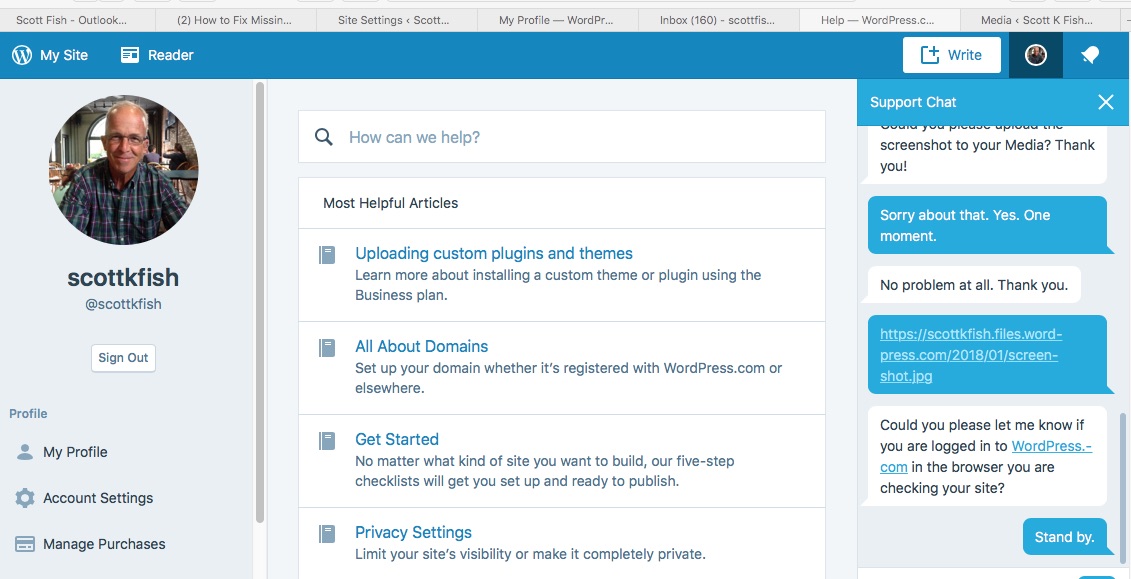Open Uploading custom plugins and themes article

pyautogui.click(x=494, y=253)
